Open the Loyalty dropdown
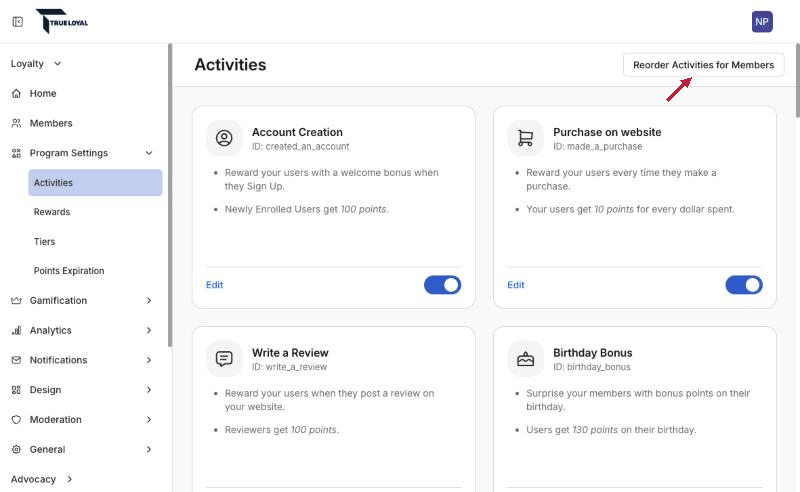The height and width of the screenshot is (492, 800). click(36, 64)
